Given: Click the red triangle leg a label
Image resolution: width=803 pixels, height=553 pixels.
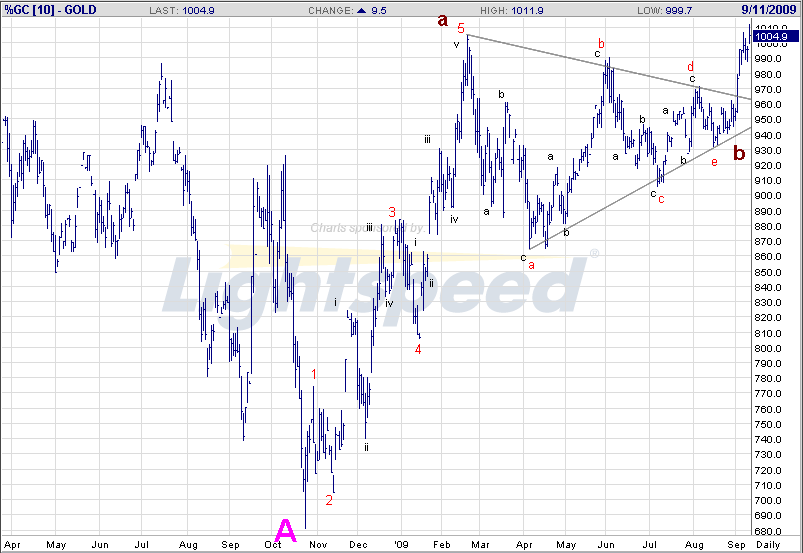Looking at the screenshot, I should (531, 265).
